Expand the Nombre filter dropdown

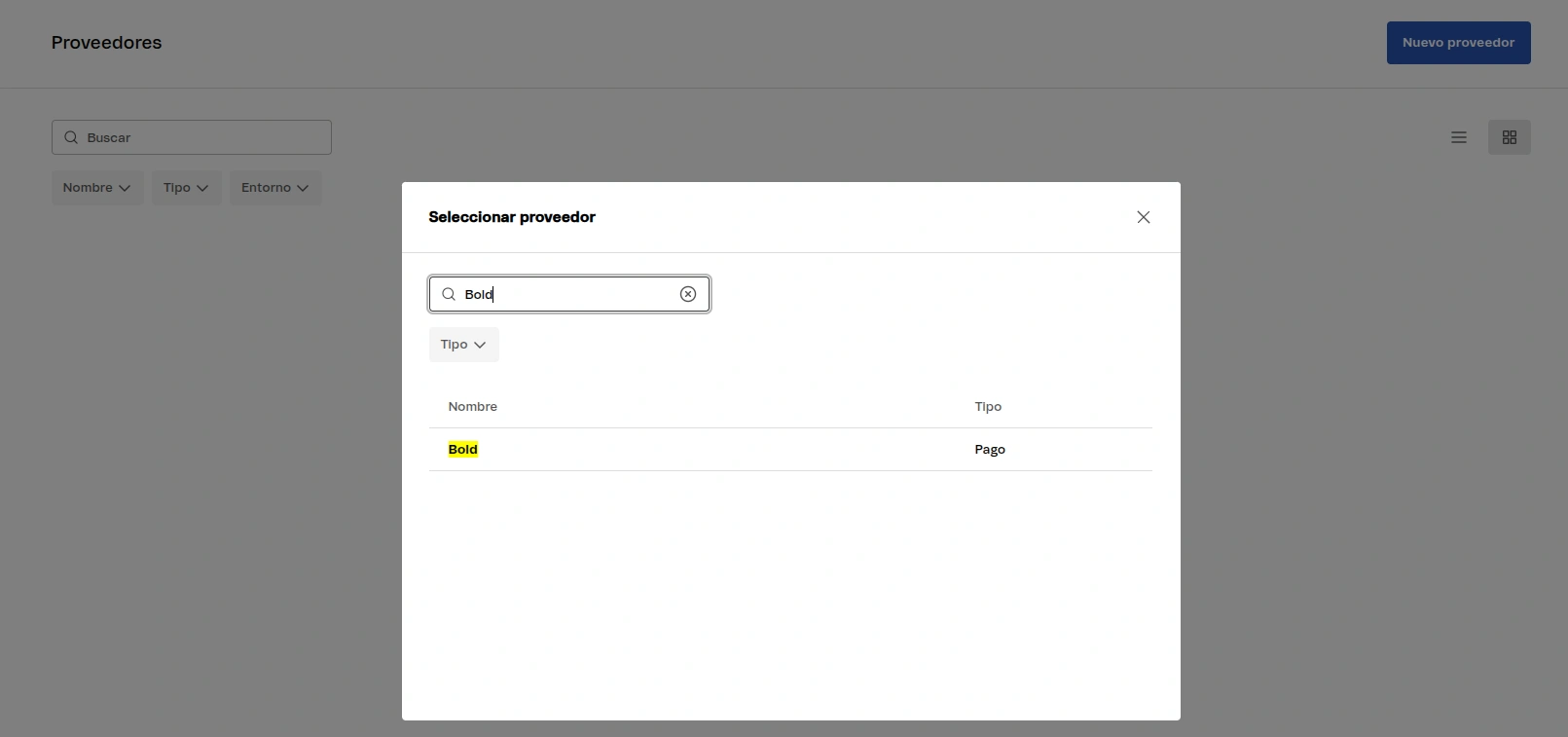tap(97, 188)
